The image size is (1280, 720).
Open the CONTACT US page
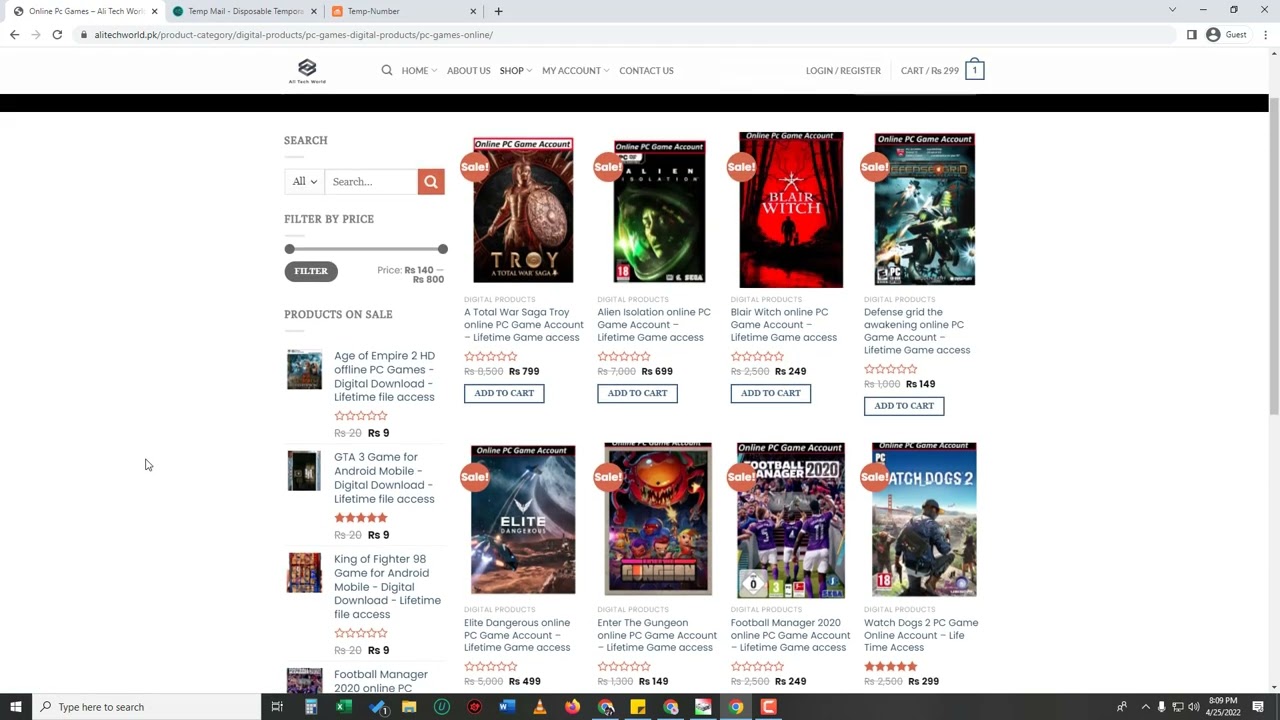pos(646,70)
